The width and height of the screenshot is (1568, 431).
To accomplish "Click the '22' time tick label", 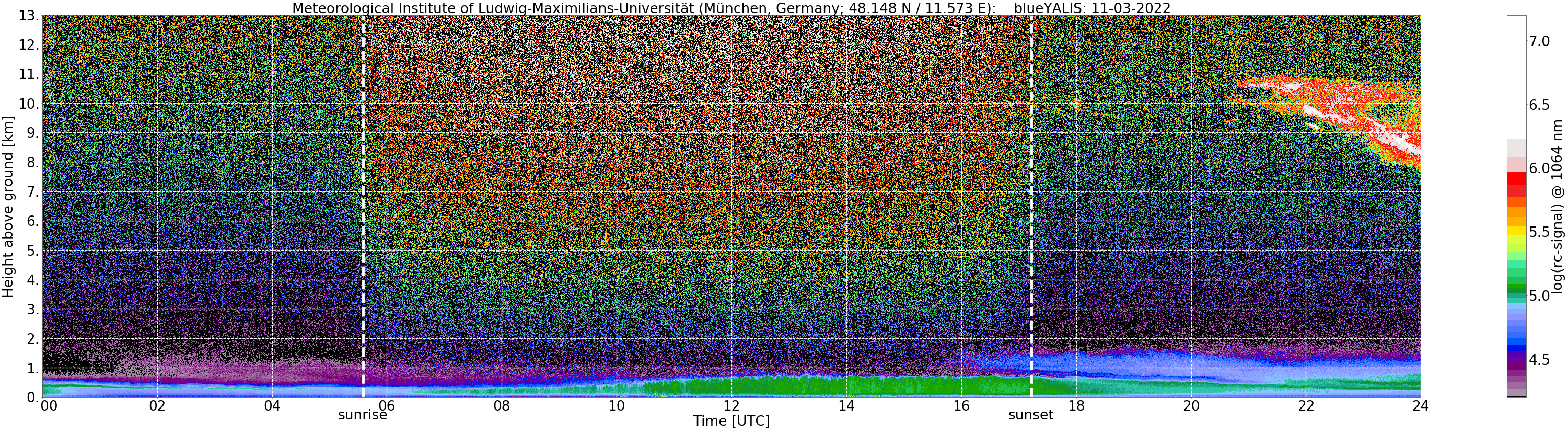I will click(x=1306, y=405).
